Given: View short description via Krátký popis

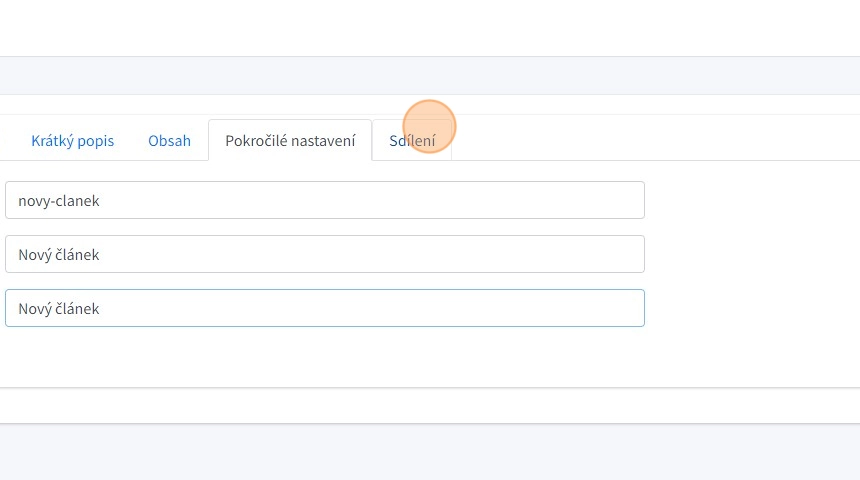Looking at the screenshot, I should click(72, 141).
